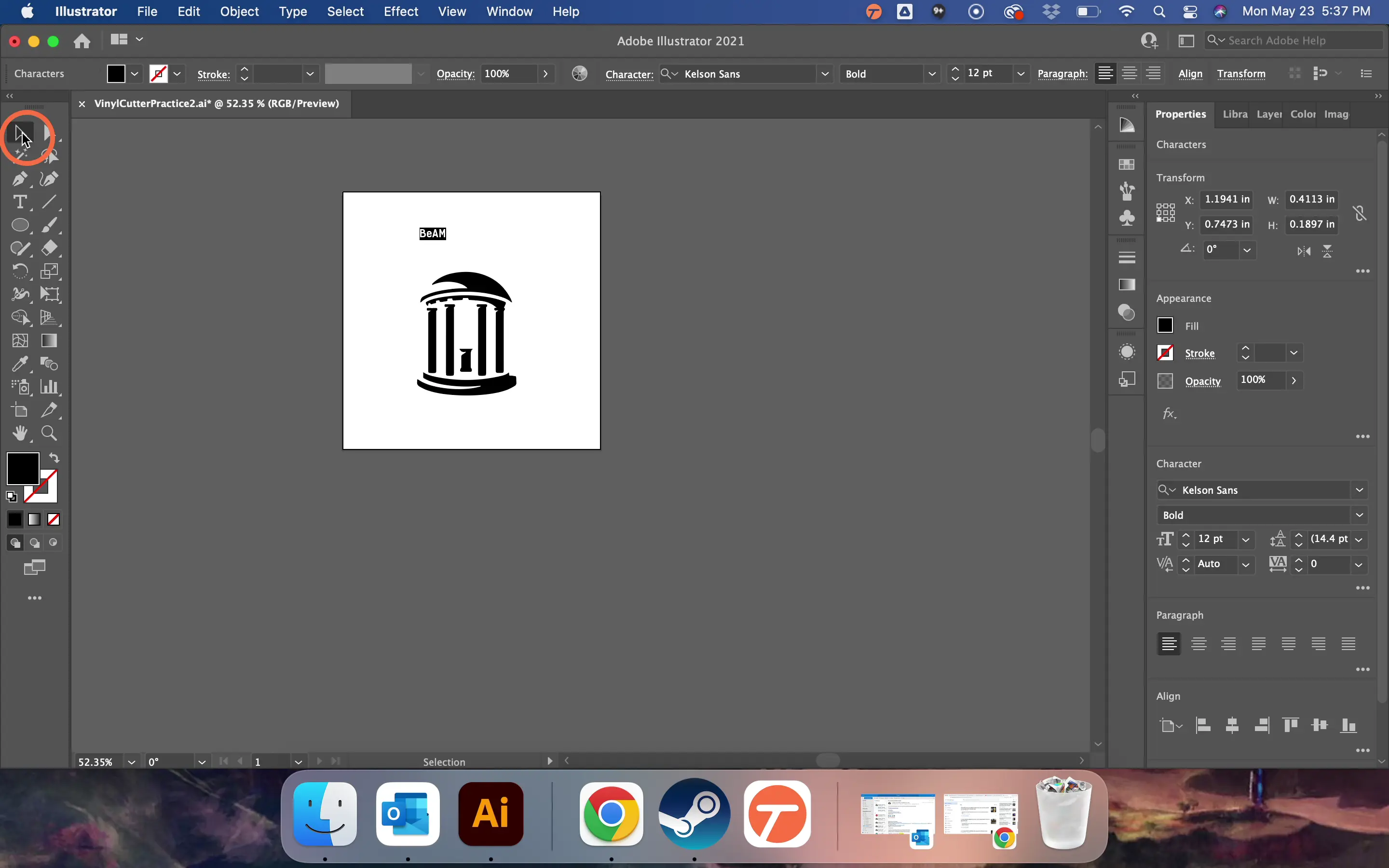
Task: Select the Rotate tool
Action: 20,271
